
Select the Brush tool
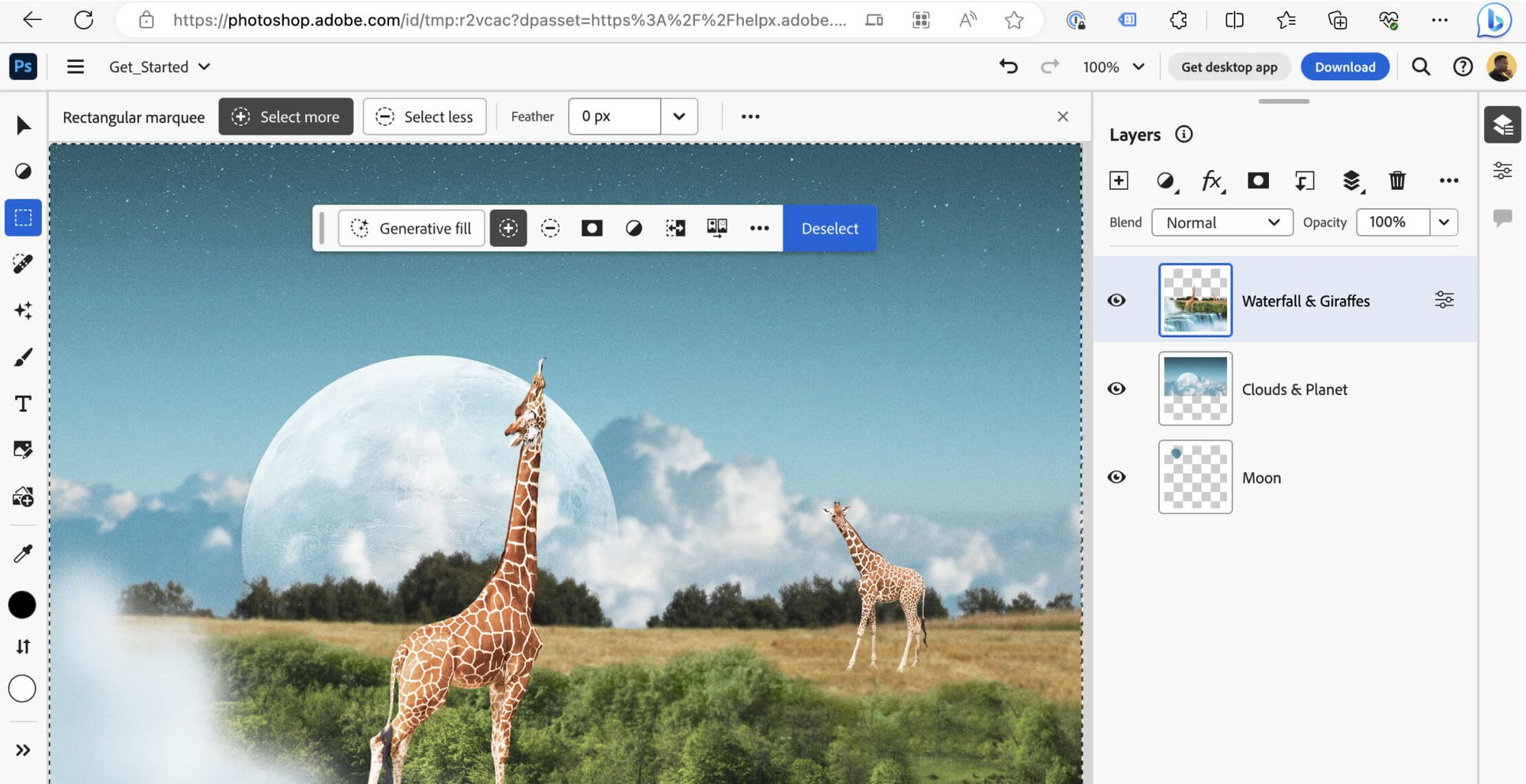pos(23,355)
